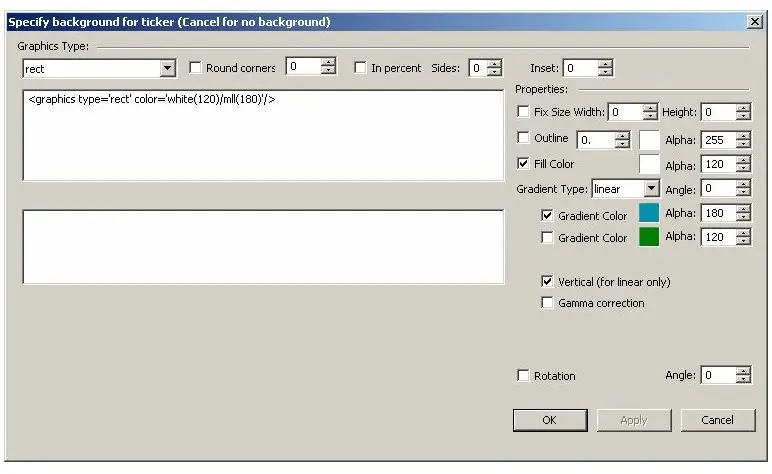Pick the green Gradient Color swatch
Screen dimensions: 772x474
pyautogui.click(x=649, y=237)
